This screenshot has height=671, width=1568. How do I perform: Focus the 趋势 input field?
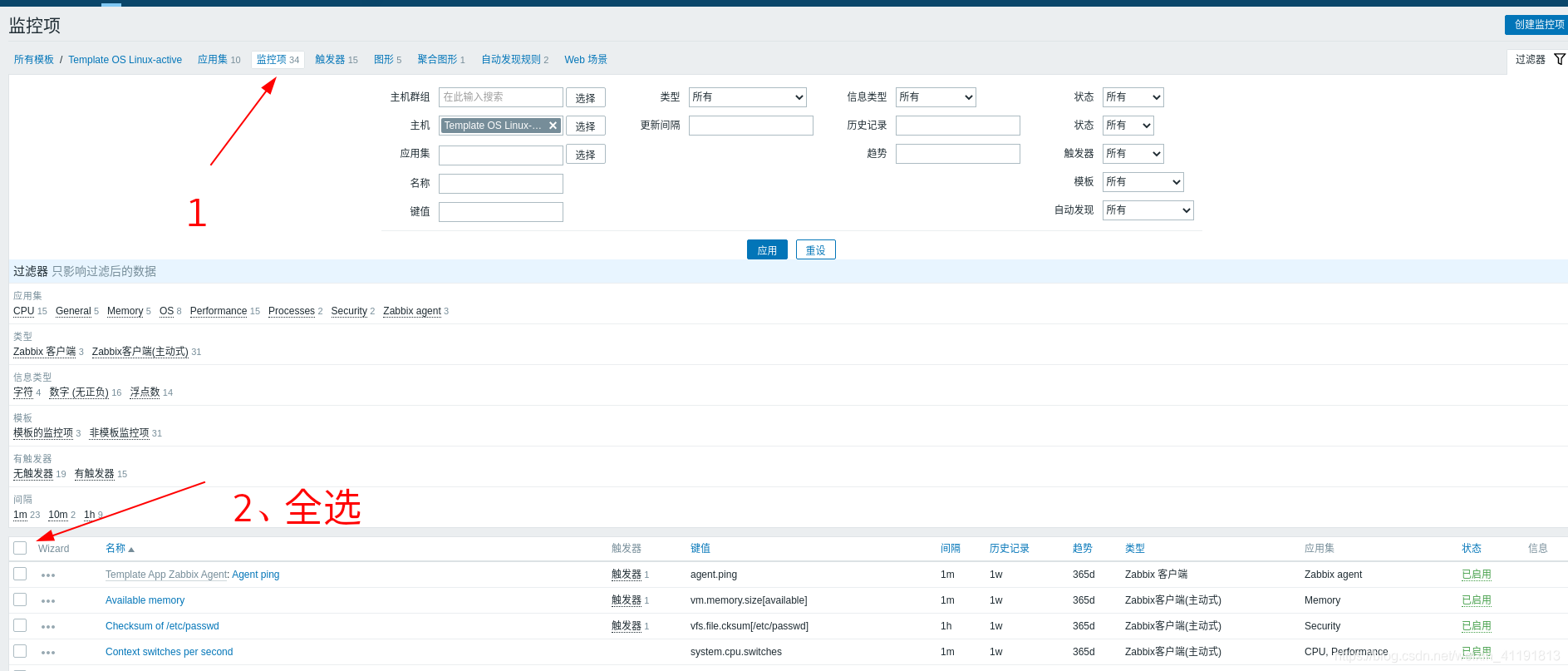click(958, 154)
